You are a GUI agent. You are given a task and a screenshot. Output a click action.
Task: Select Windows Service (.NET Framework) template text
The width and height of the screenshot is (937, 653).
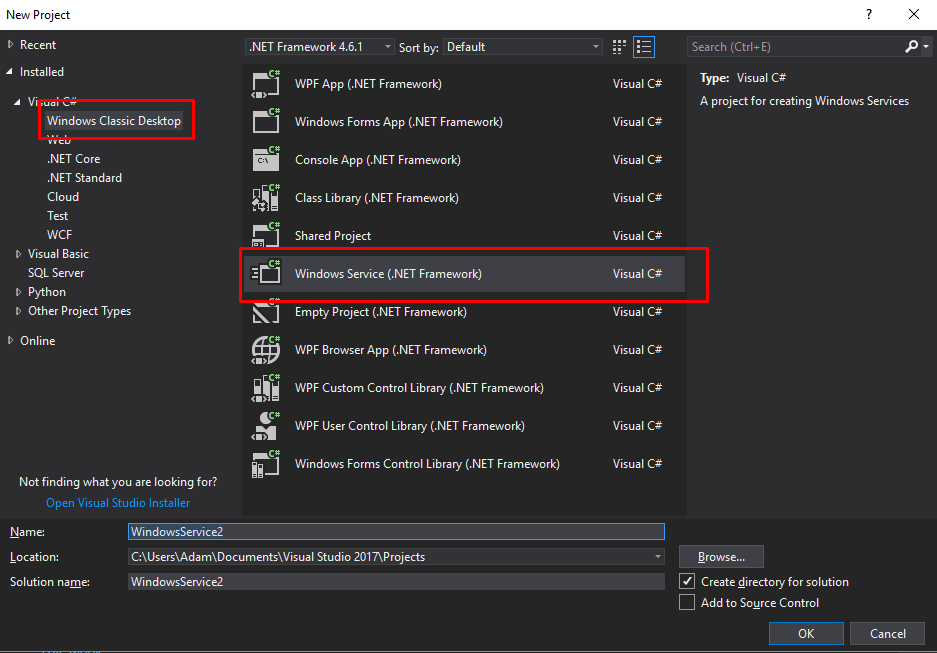click(x=388, y=274)
